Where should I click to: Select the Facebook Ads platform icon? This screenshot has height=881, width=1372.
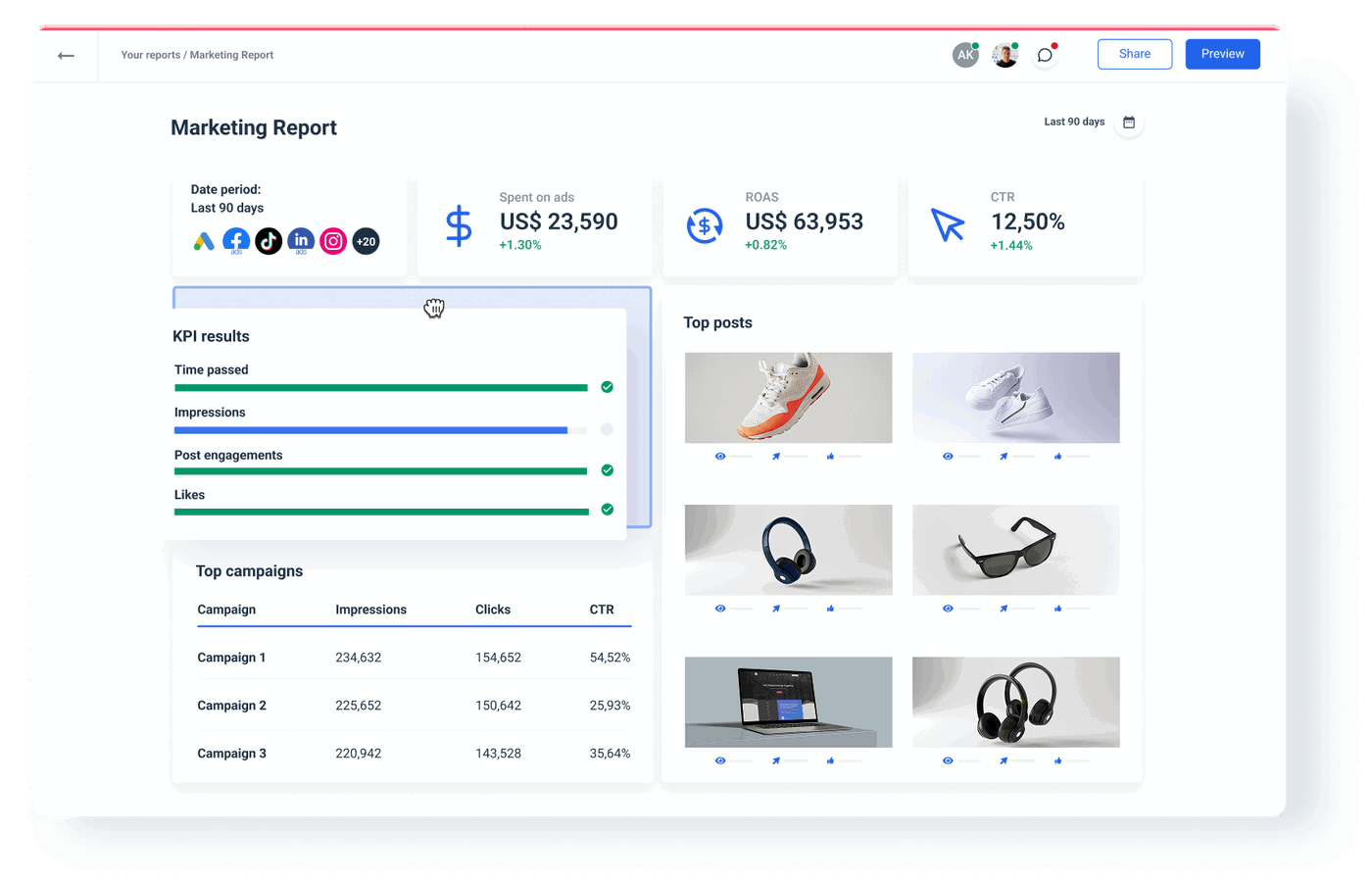pyautogui.click(x=235, y=241)
